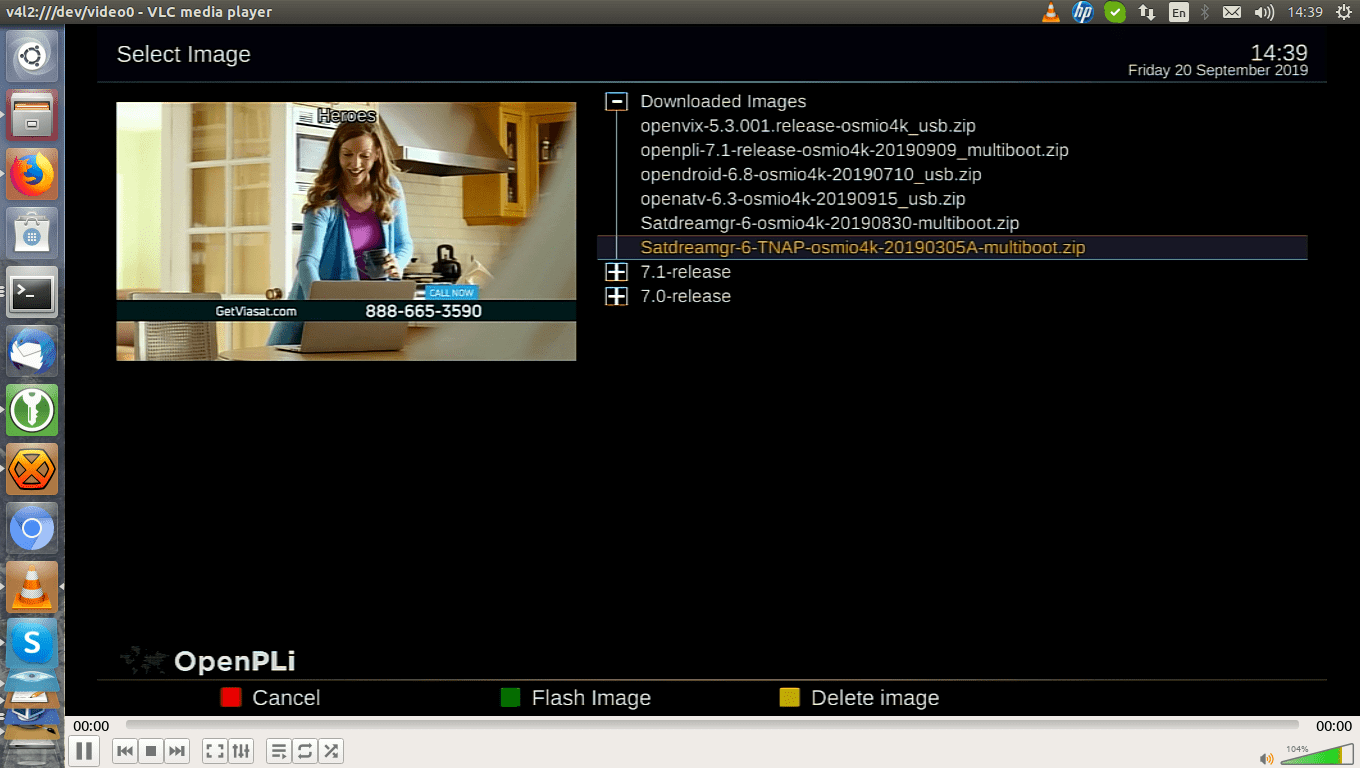
Task: Click the red Cancel button
Action: click(x=231, y=698)
